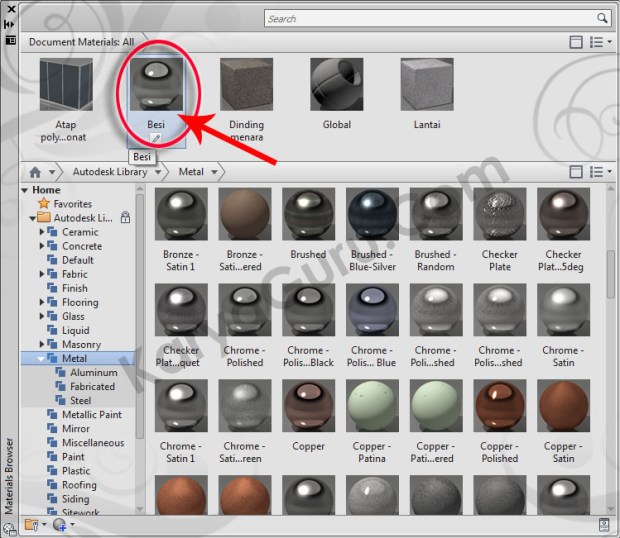Choose the Chrome - Polished material
The width and height of the screenshot is (620, 538).
coord(245,310)
